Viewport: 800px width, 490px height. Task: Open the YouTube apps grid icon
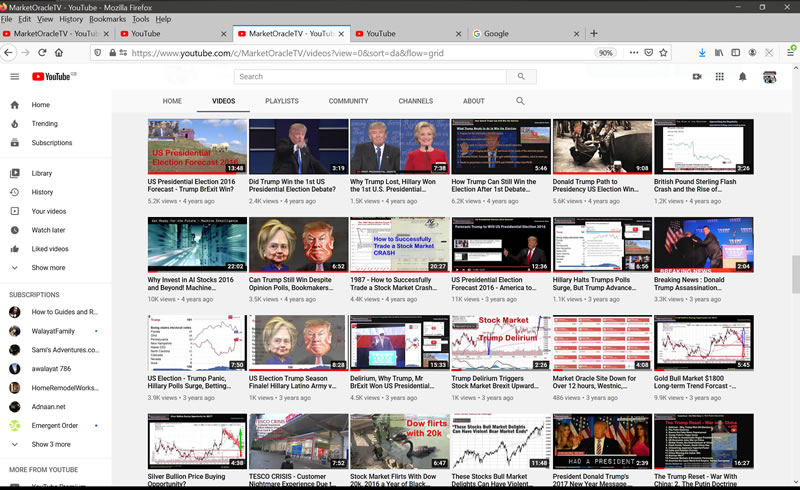pyautogui.click(x=719, y=76)
